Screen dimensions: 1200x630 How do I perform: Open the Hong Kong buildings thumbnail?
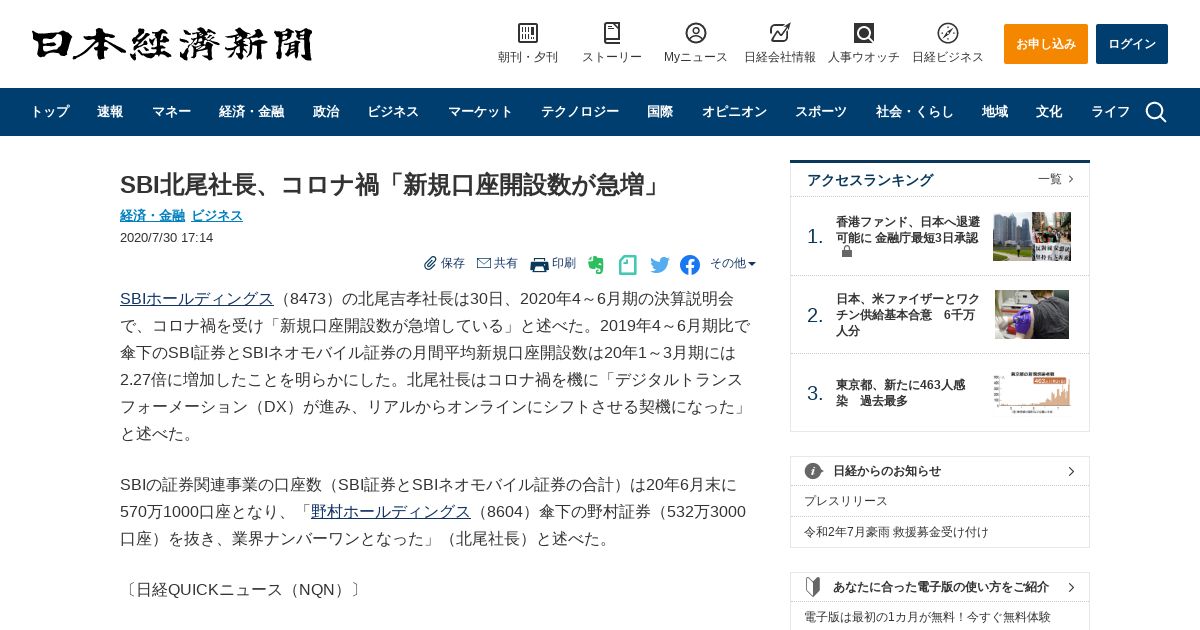click(1032, 236)
